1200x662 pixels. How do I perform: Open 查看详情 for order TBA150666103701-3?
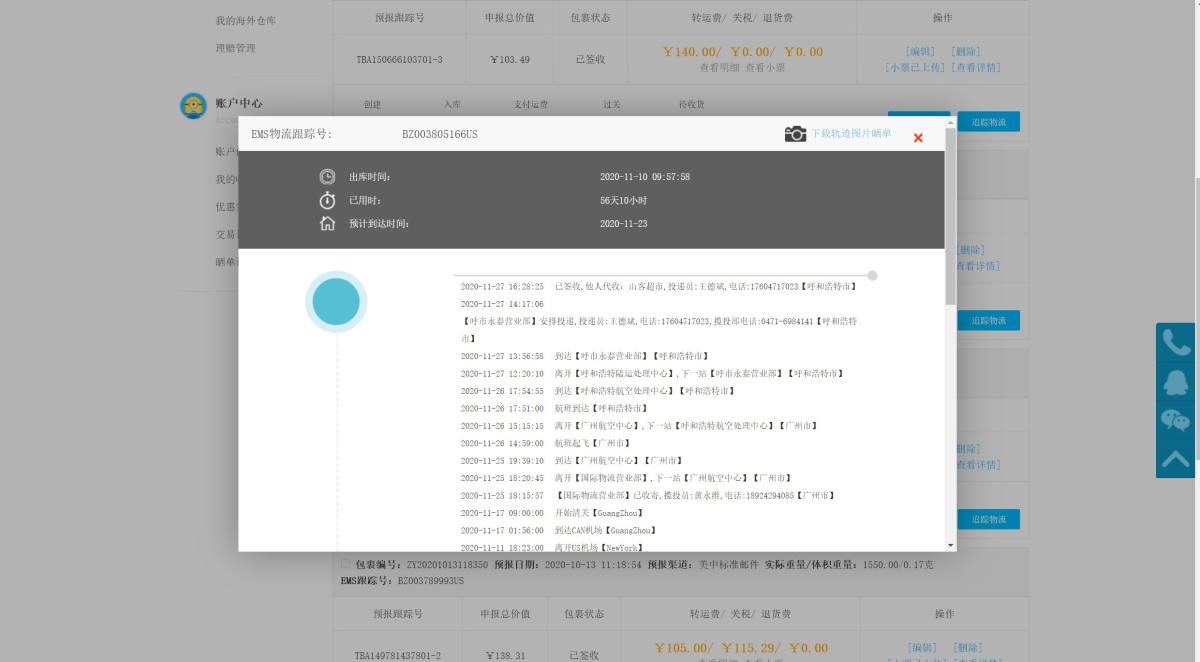[974, 68]
